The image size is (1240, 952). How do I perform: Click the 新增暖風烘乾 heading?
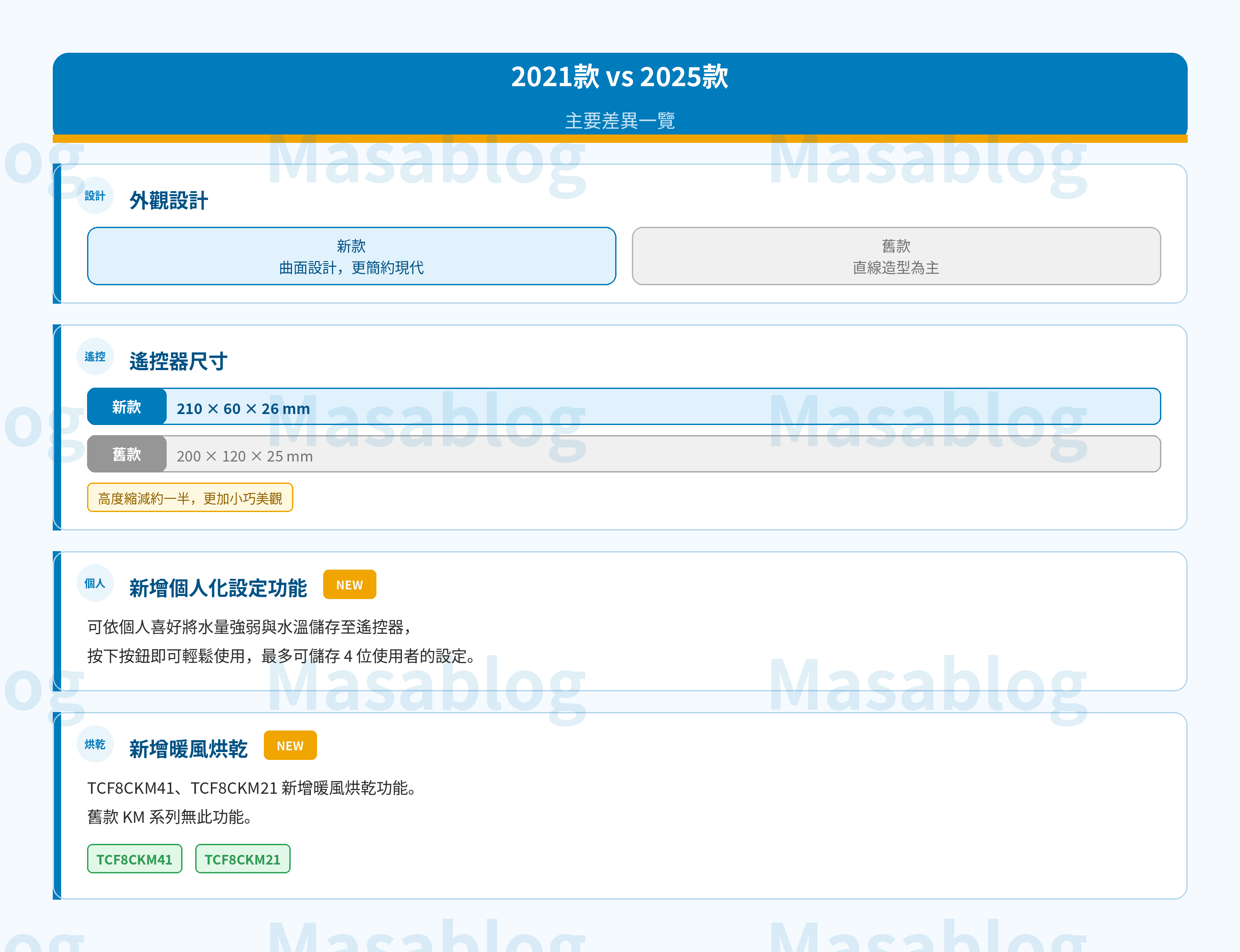pos(189,749)
